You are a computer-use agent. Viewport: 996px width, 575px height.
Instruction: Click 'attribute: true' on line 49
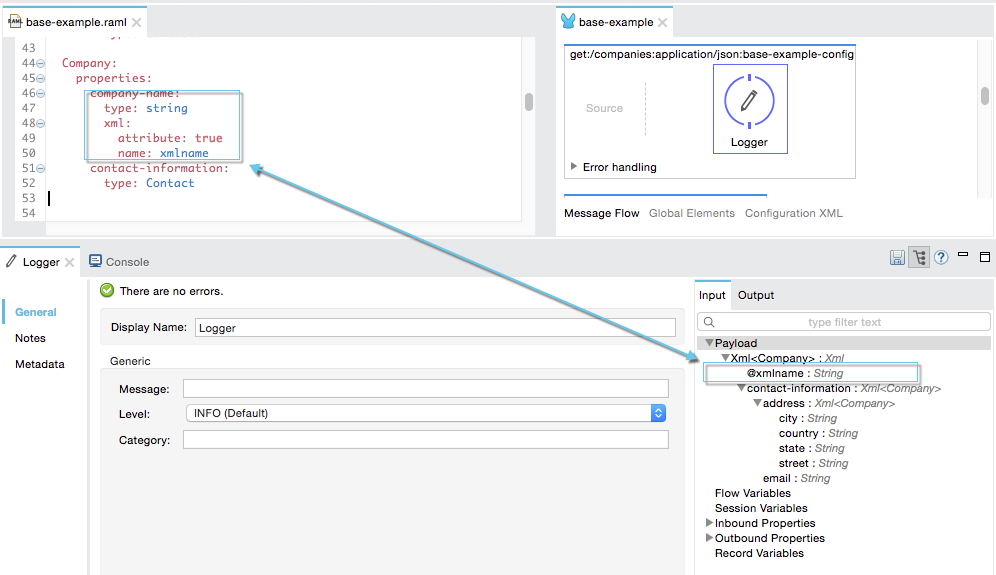coord(170,139)
